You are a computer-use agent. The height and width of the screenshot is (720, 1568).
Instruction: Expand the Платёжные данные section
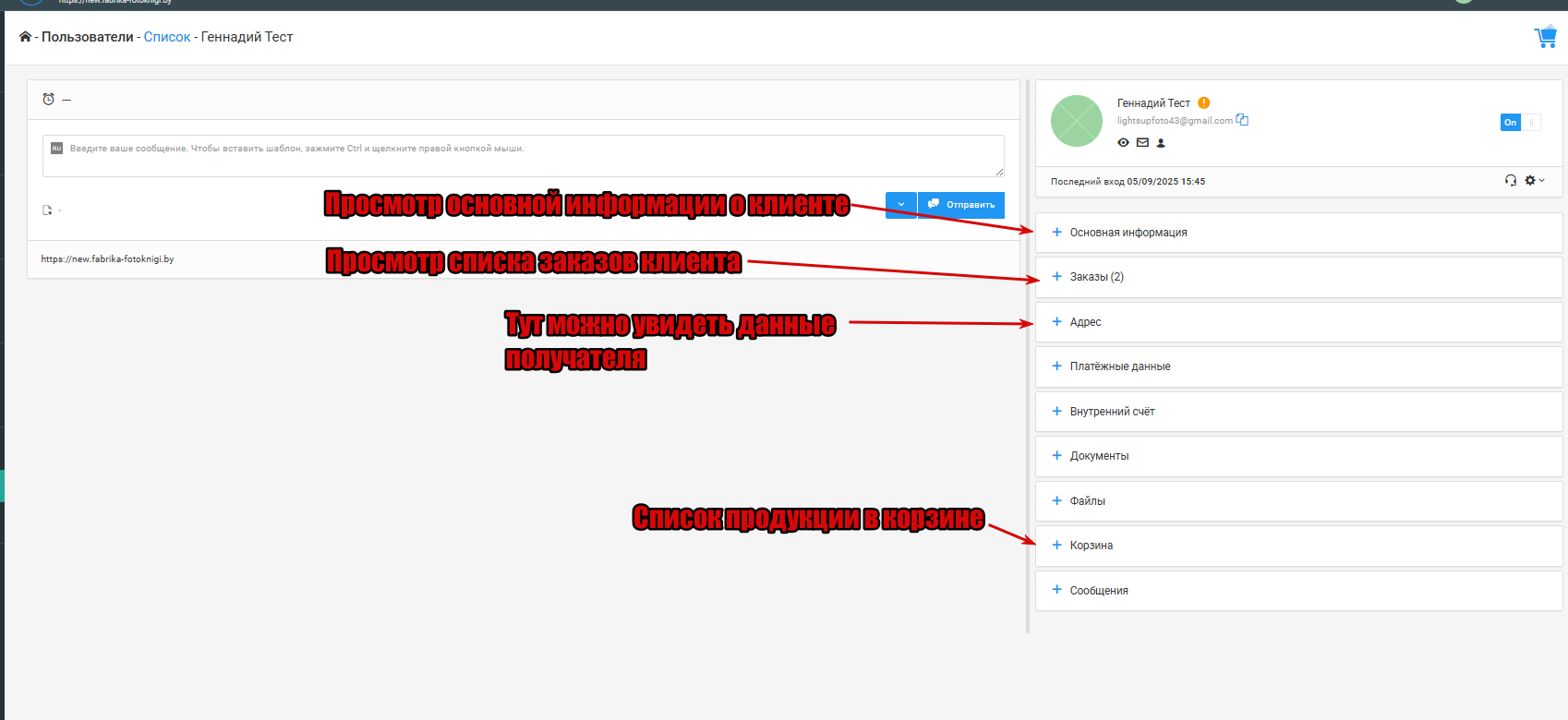tap(1299, 366)
